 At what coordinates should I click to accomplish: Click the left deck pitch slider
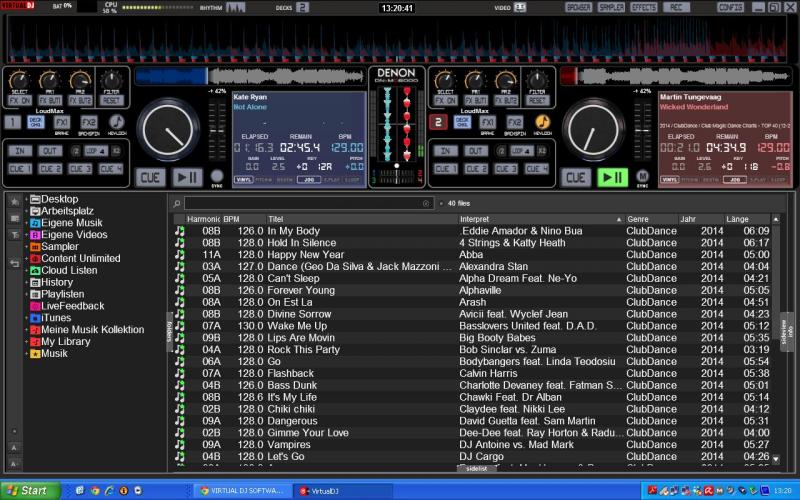coord(217,130)
